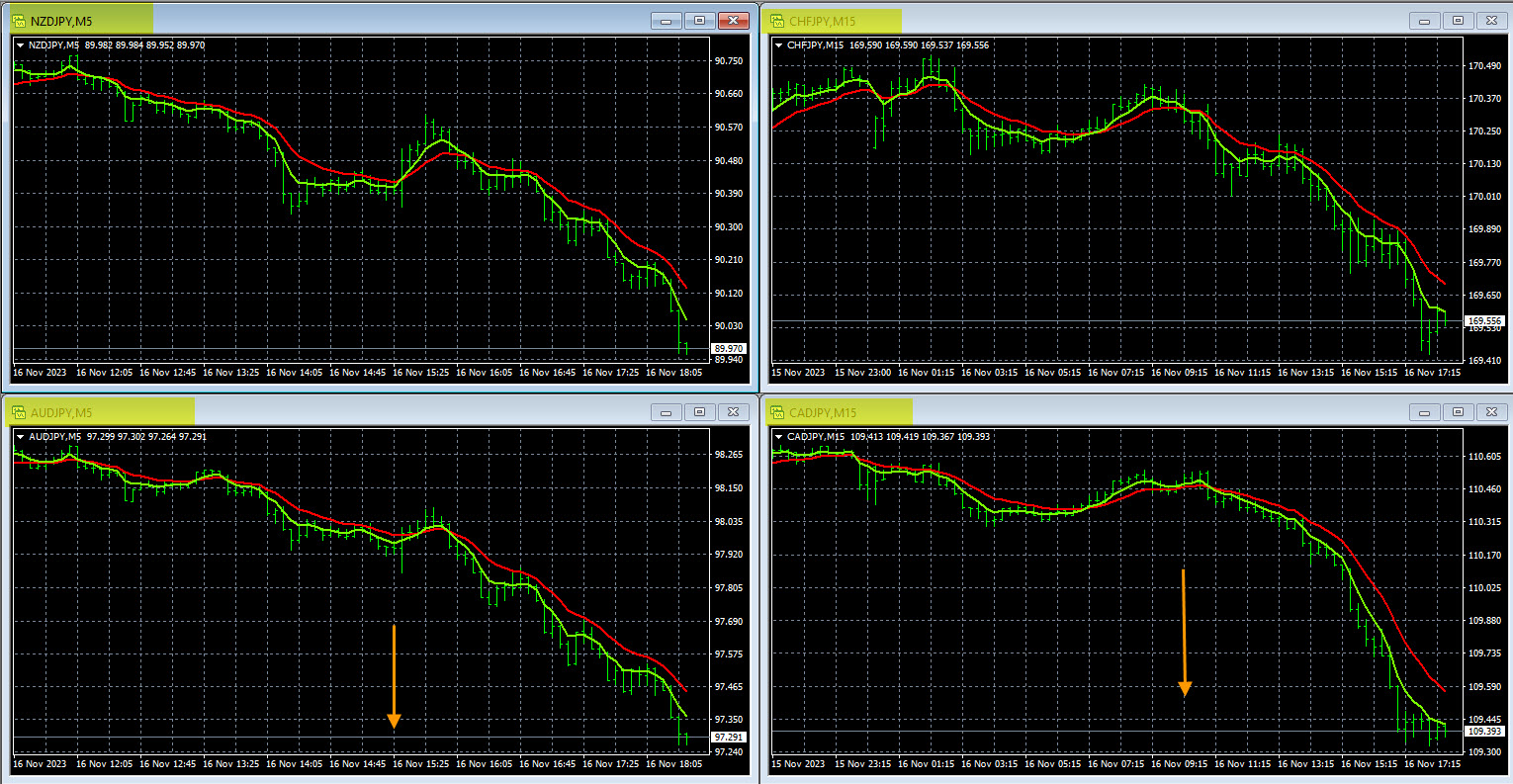
Task: Click the 89.970 current price label
Action: (x=729, y=349)
